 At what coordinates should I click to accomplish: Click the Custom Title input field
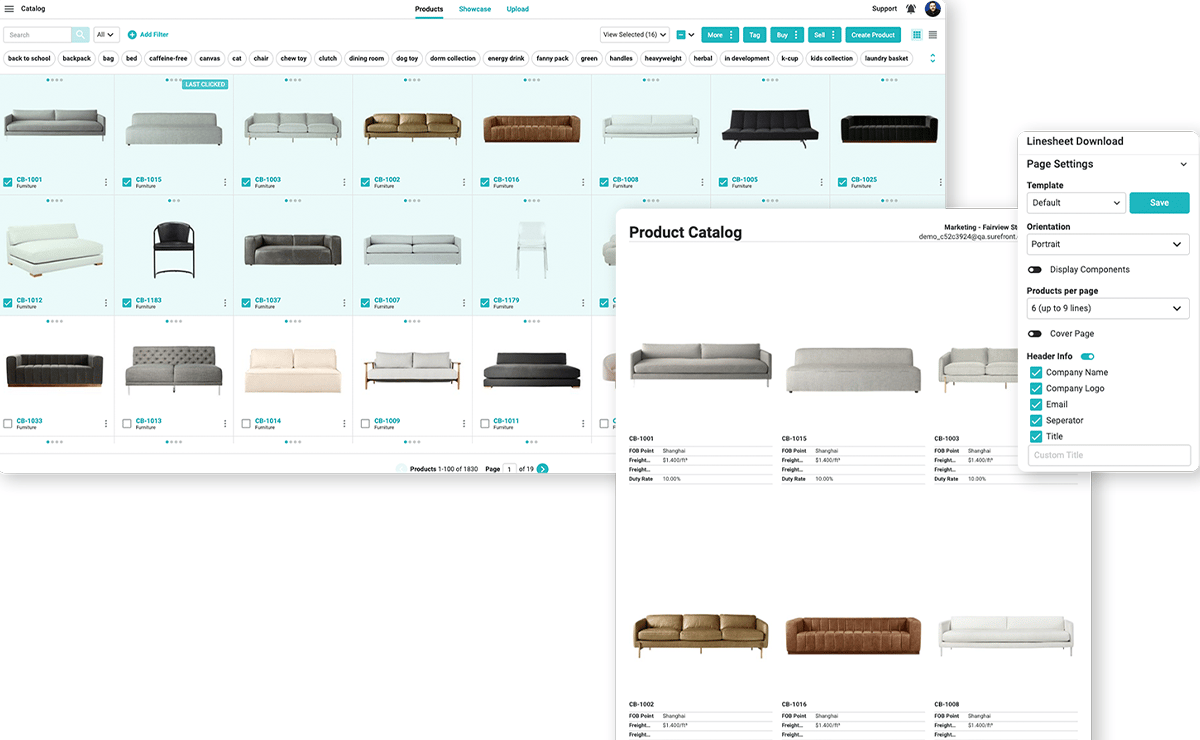[x=1108, y=454]
